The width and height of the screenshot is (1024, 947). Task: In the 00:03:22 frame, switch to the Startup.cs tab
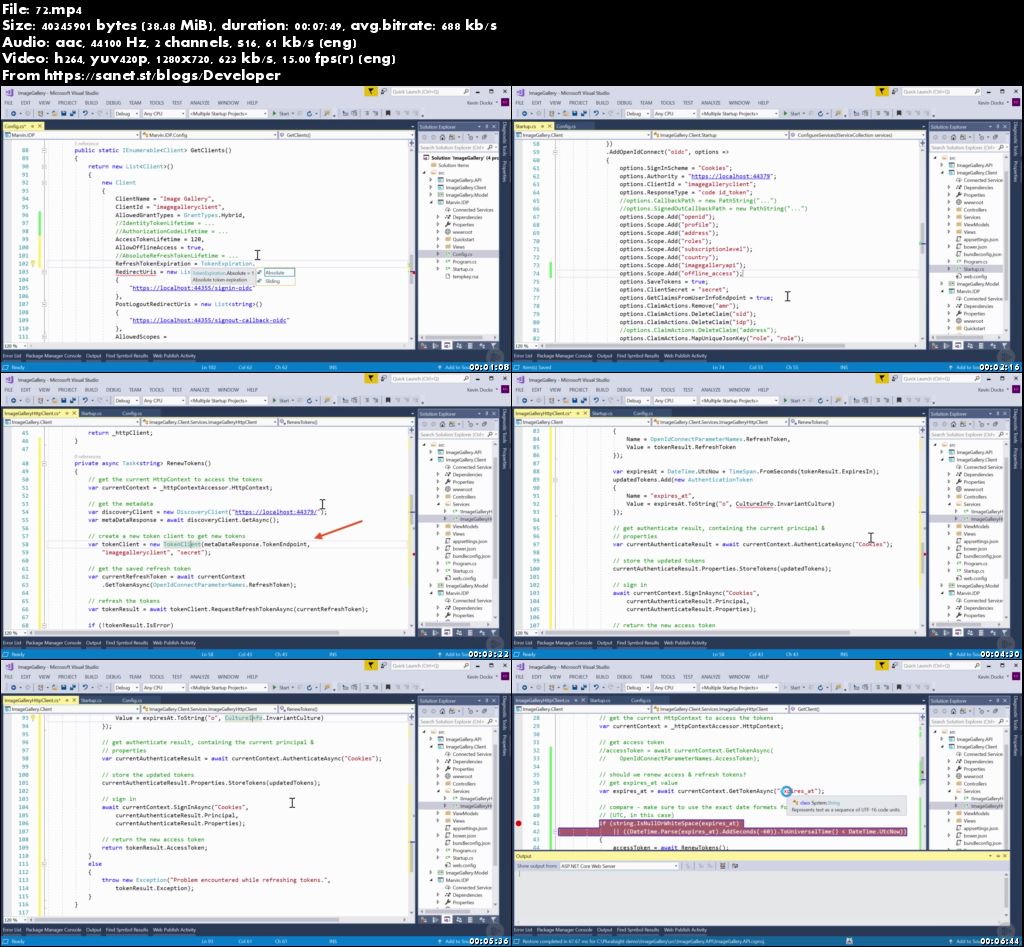click(91, 413)
